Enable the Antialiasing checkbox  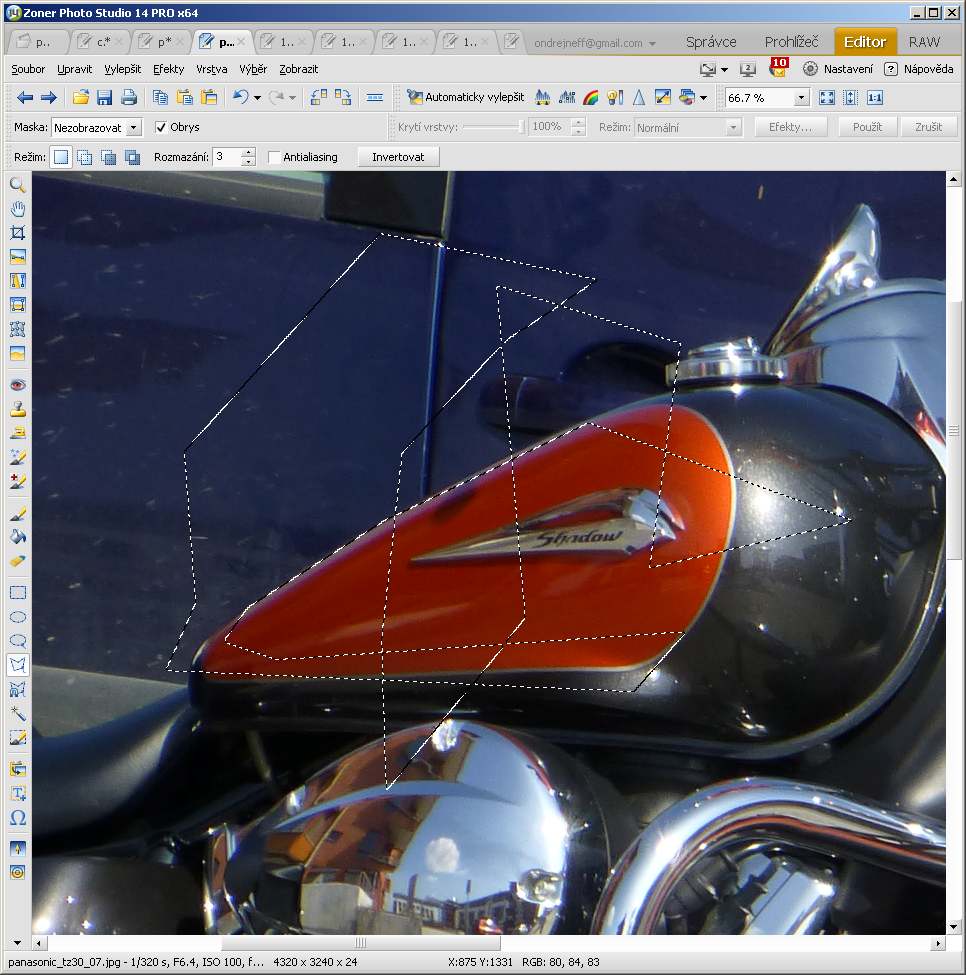pos(274,158)
